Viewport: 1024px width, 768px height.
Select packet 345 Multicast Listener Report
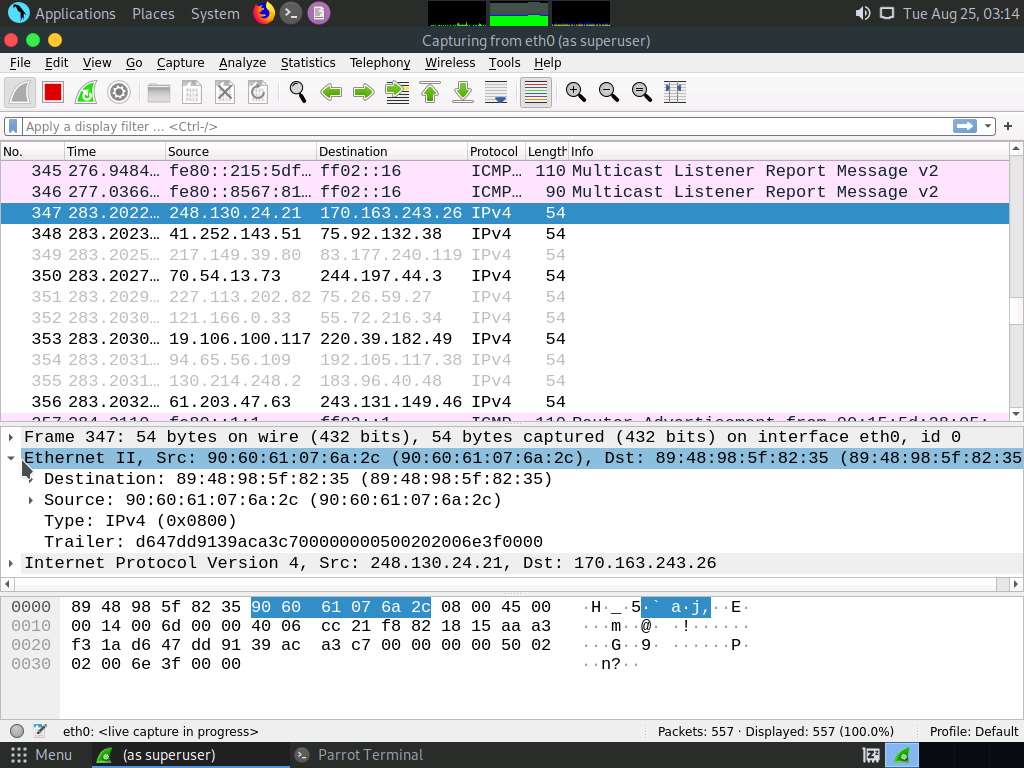(x=505, y=171)
